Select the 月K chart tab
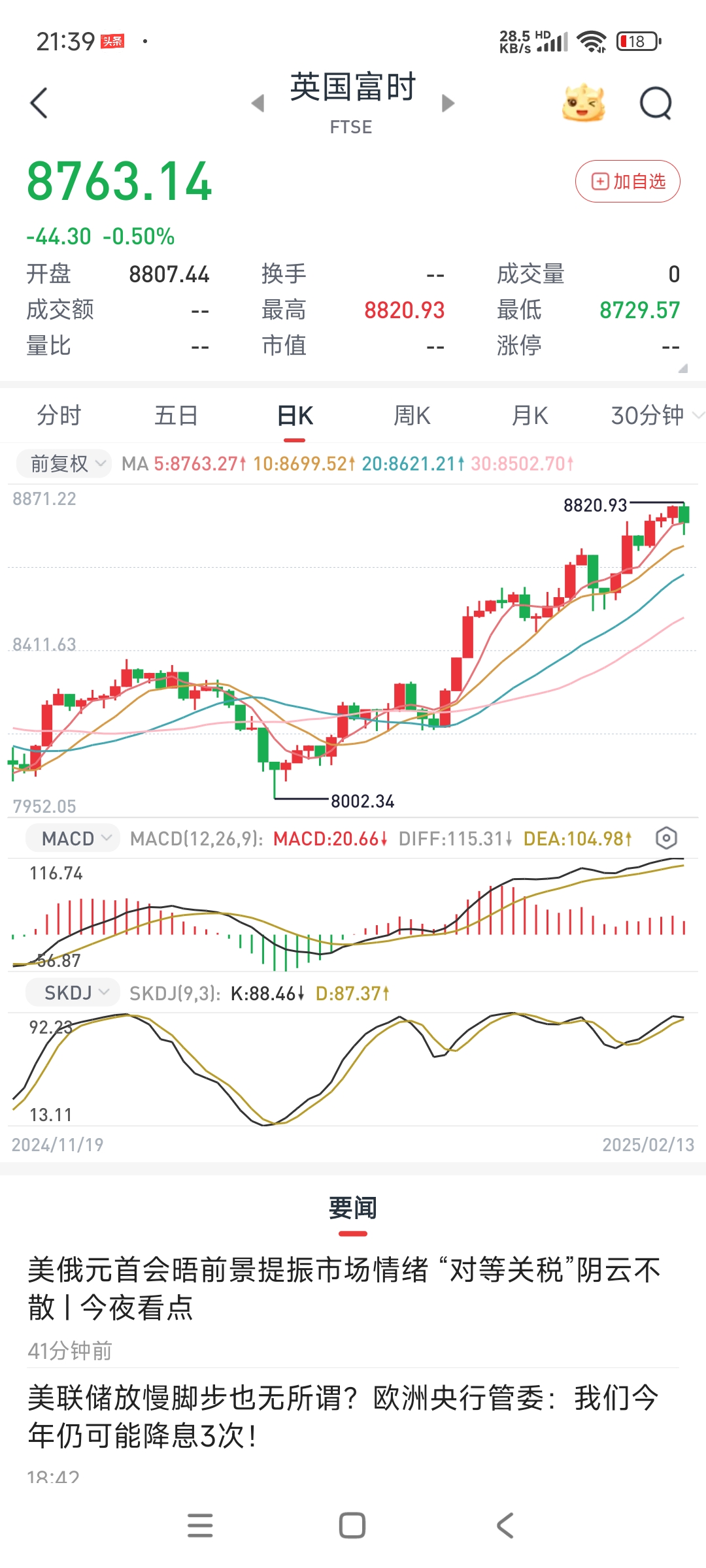This screenshot has width=706, height=1568. (x=529, y=416)
